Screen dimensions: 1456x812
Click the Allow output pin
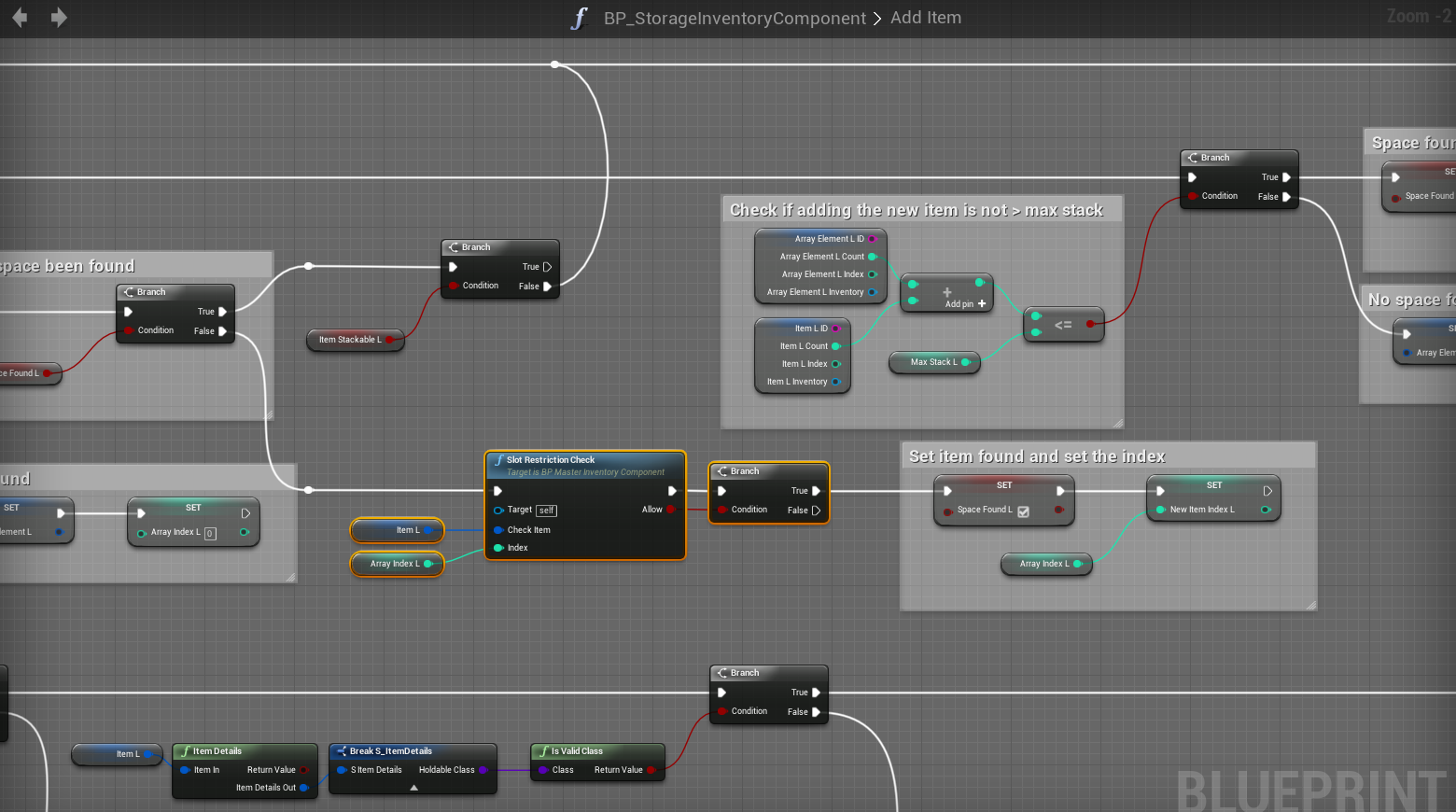[671, 510]
